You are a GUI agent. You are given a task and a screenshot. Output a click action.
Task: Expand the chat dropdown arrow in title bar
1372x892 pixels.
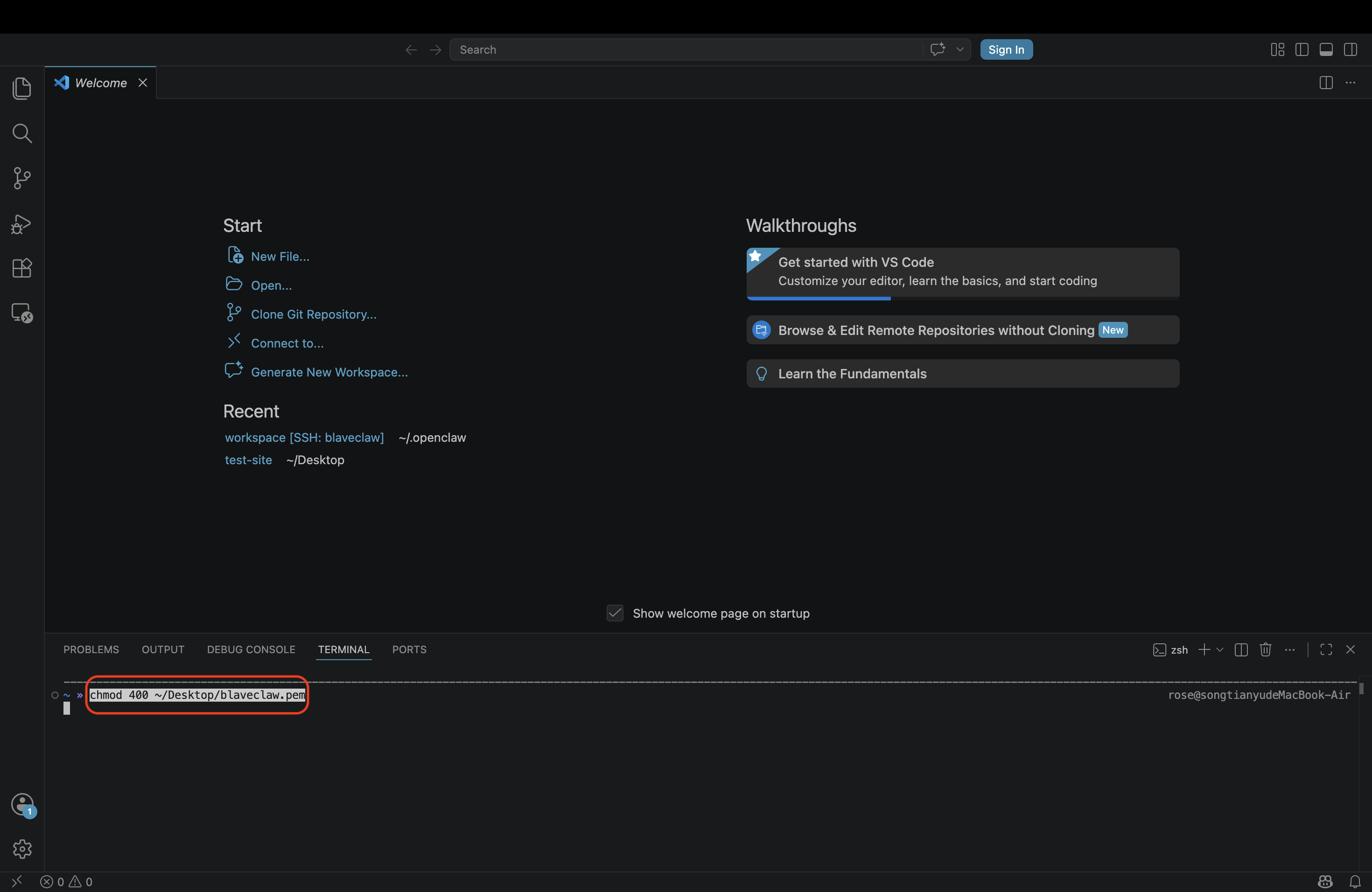tap(960, 49)
